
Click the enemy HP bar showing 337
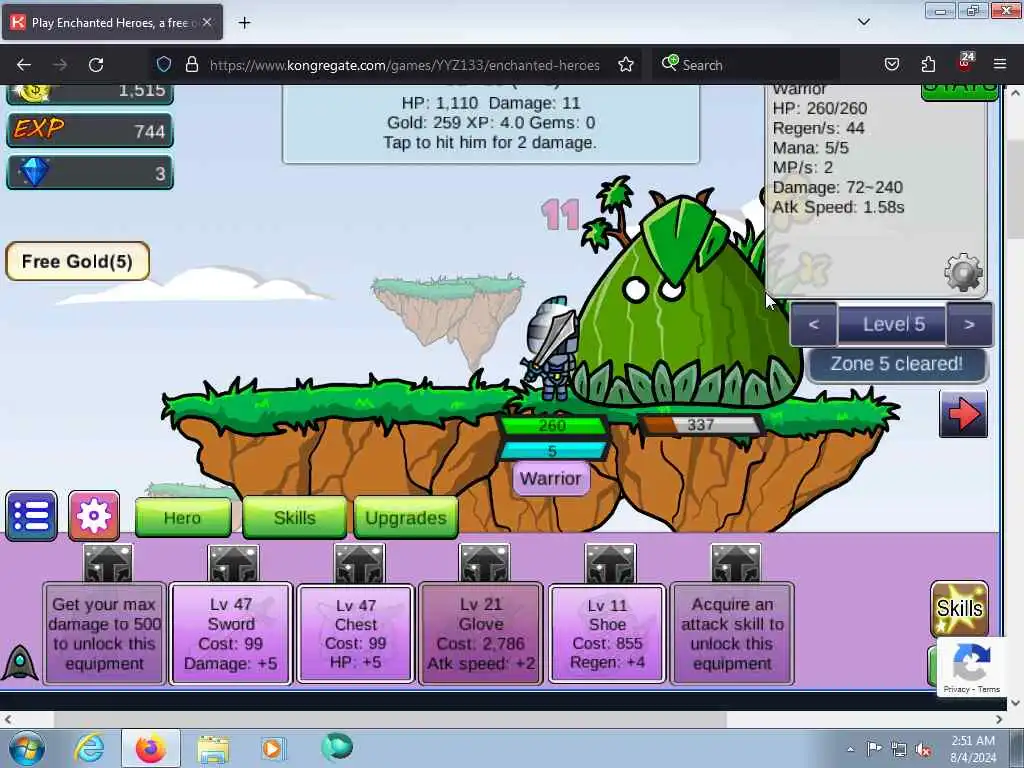700,425
